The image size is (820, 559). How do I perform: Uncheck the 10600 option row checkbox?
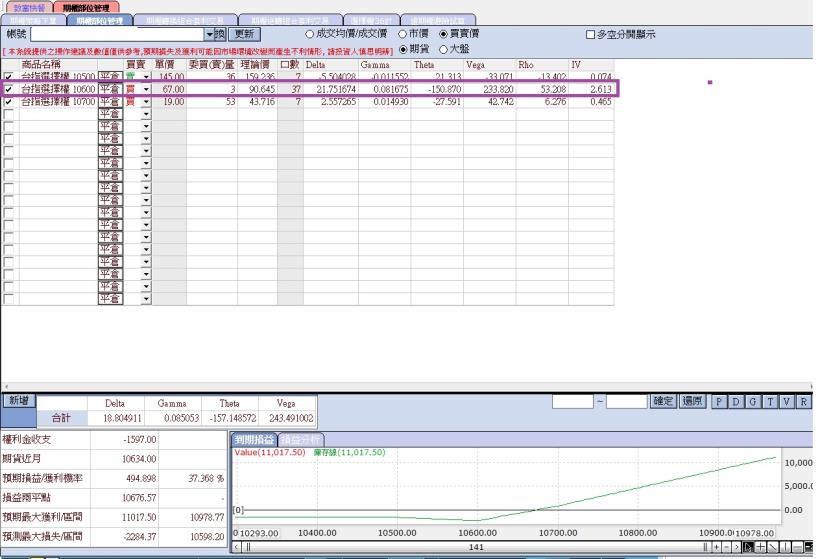tap(9, 89)
